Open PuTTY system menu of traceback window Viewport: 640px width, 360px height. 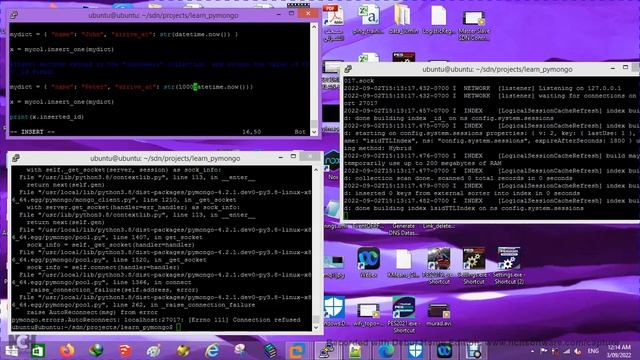pos(16,158)
